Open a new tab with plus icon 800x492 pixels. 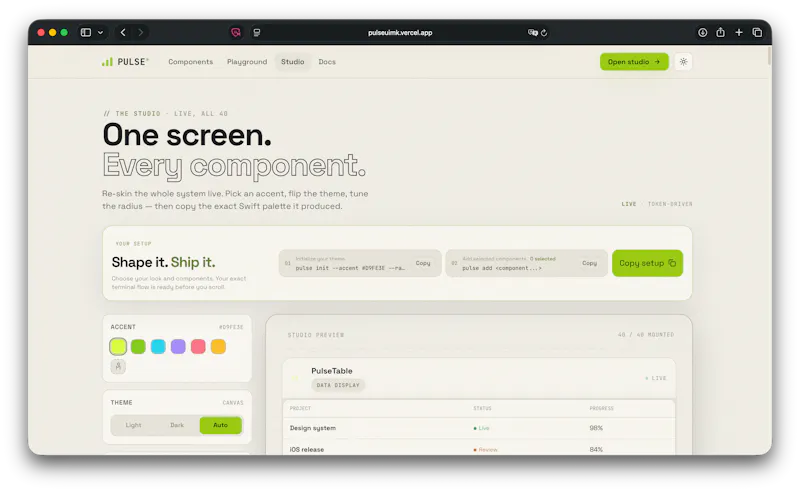739,32
